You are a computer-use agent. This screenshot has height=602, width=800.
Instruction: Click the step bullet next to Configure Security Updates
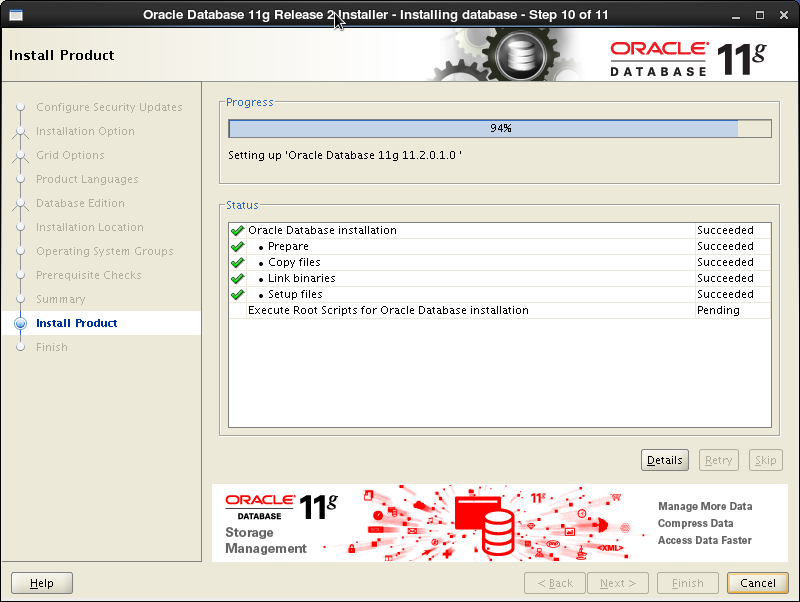pos(20,107)
